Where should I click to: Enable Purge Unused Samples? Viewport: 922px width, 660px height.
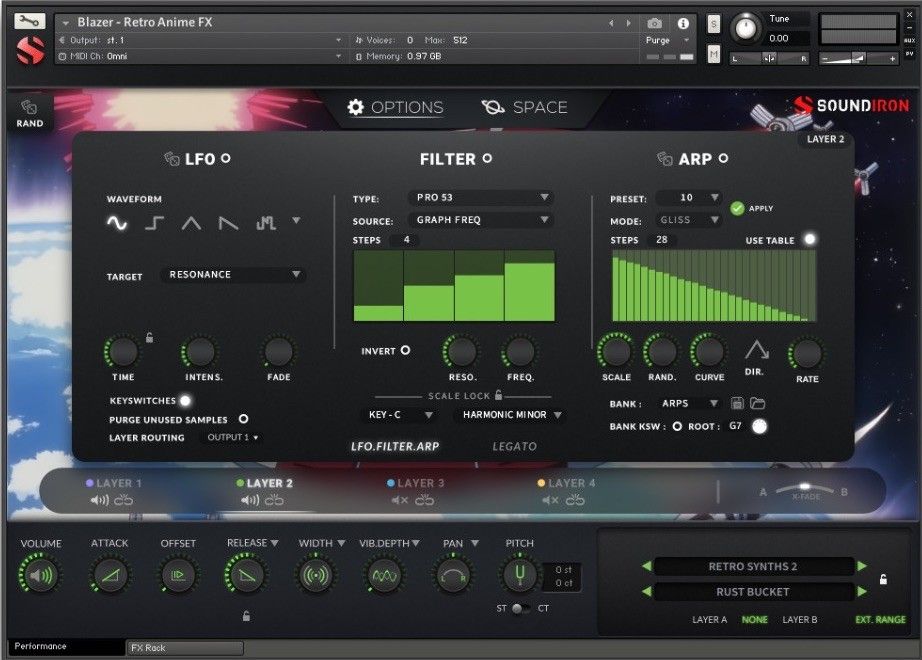click(243, 419)
